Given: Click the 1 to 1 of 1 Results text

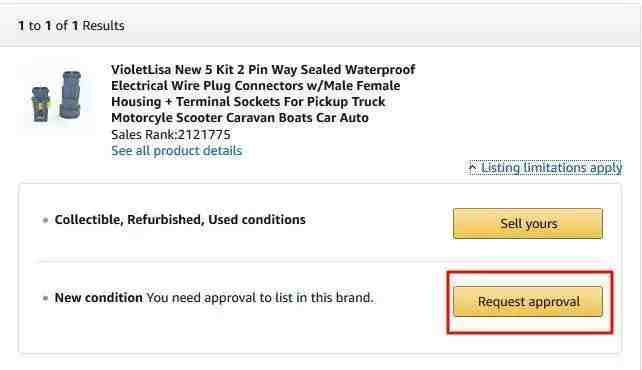Looking at the screenshot, I should click(71, 26).
